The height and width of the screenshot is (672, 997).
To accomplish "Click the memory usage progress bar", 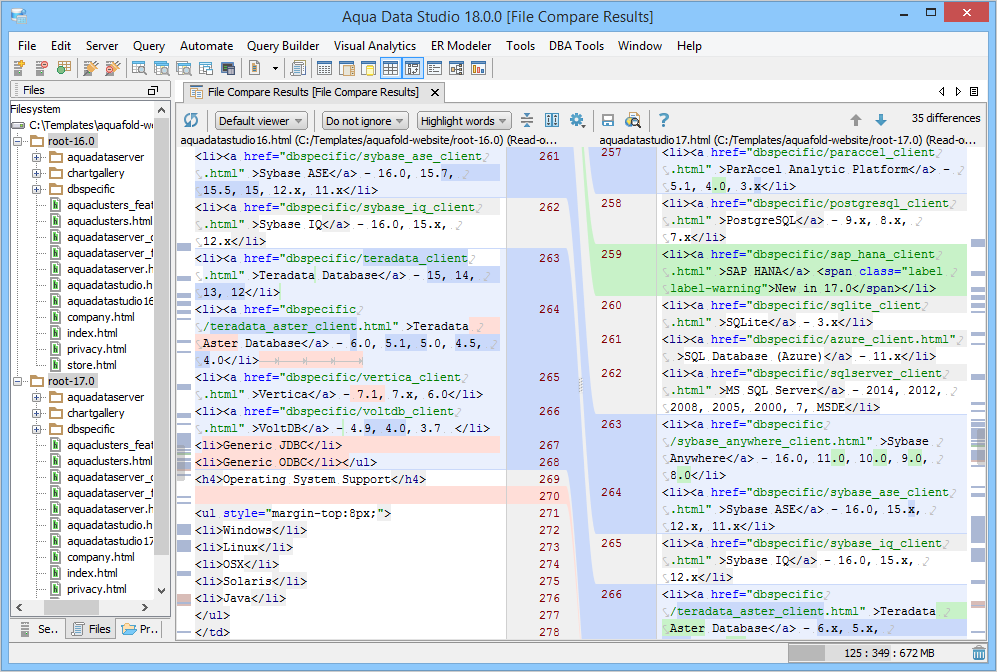I will click(x=878, y=653).
